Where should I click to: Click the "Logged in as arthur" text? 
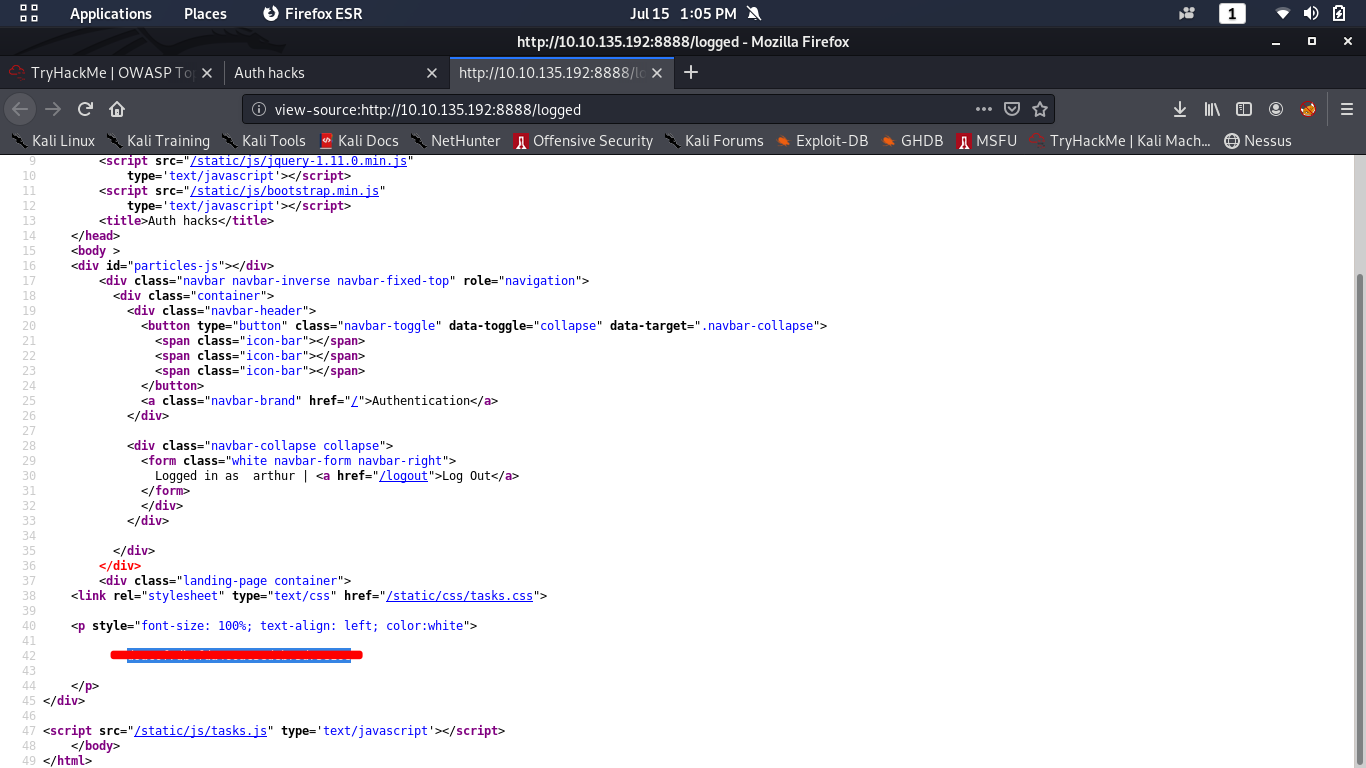tap(225, 476)
